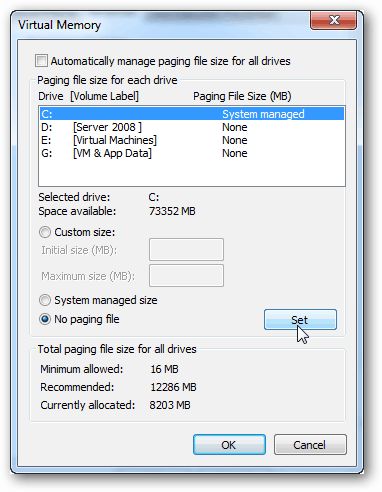Click the Maximum size input field
The image size is (382, 492).
click(x=186, y=276)
